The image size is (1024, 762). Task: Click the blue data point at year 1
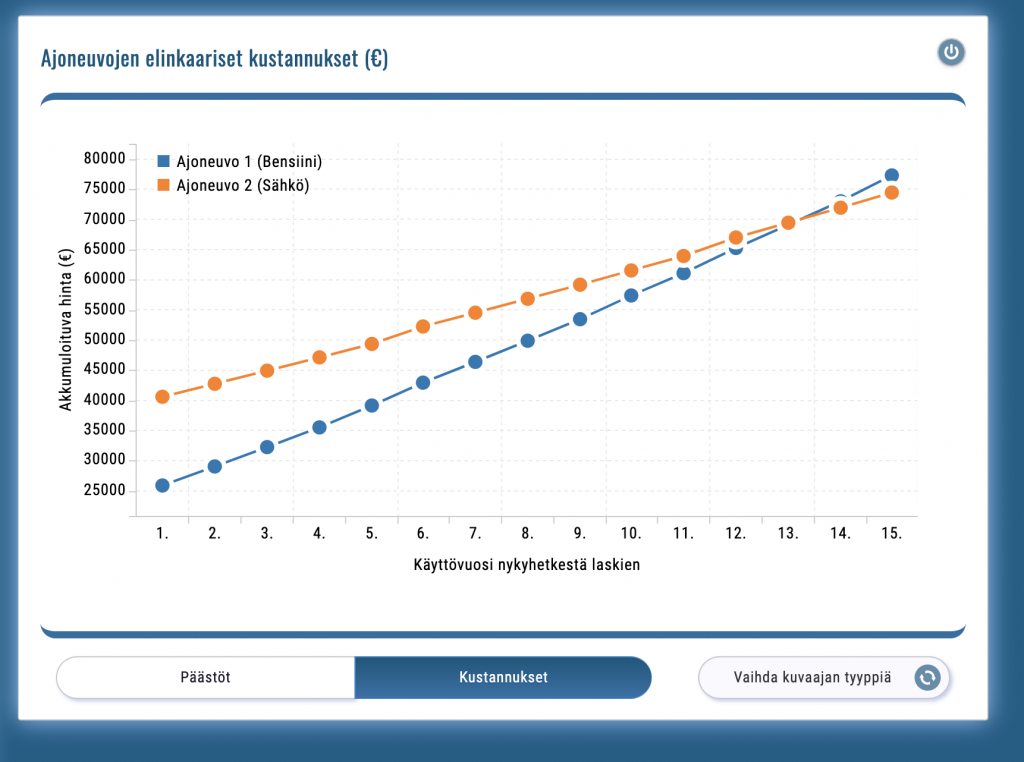click(x=162, y=485)
